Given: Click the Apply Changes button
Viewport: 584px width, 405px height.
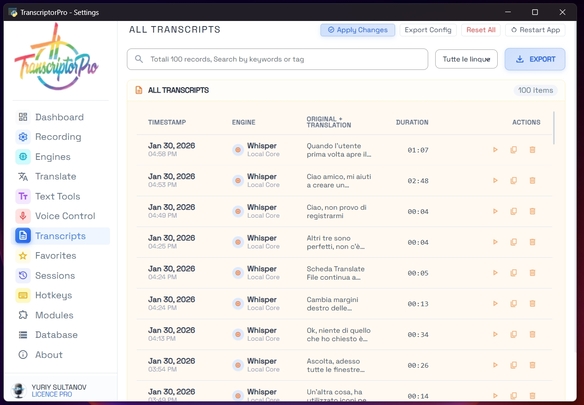Looking at the screenshot, I should click(x=358, y=30).
